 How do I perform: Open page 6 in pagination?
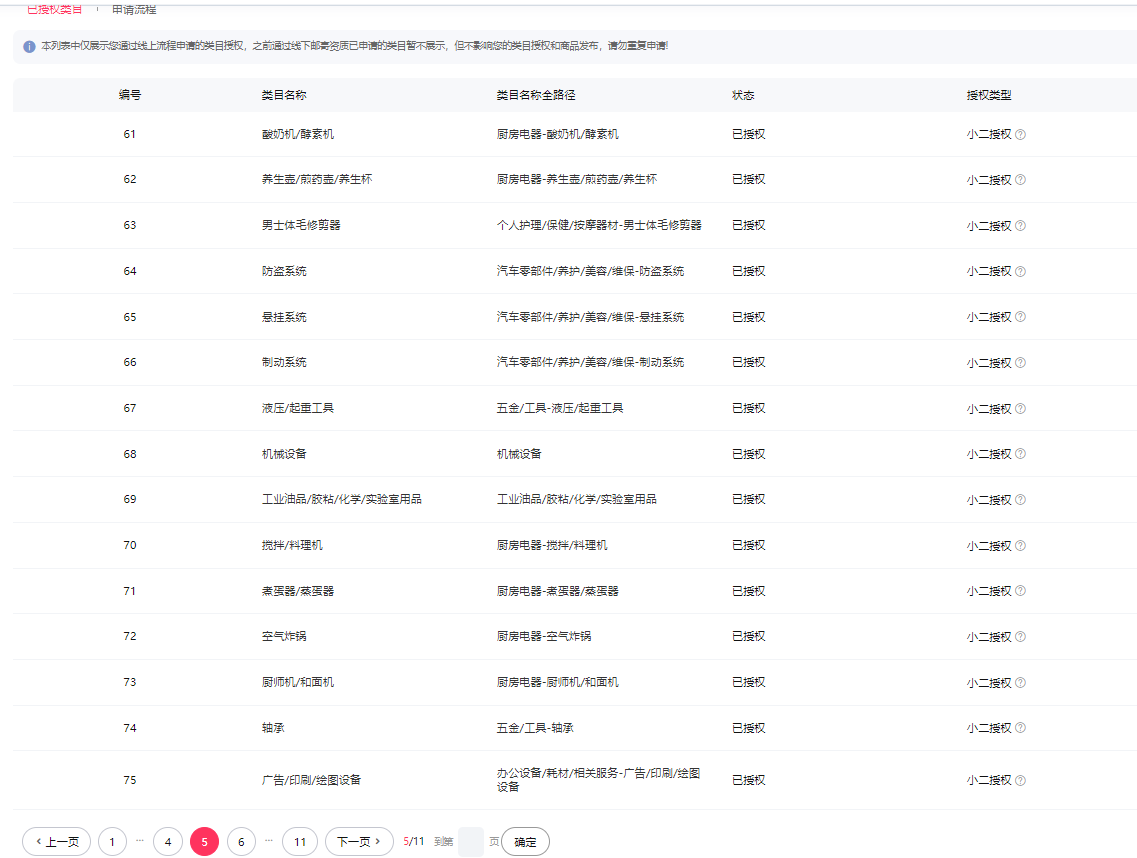tap(241, 842)
